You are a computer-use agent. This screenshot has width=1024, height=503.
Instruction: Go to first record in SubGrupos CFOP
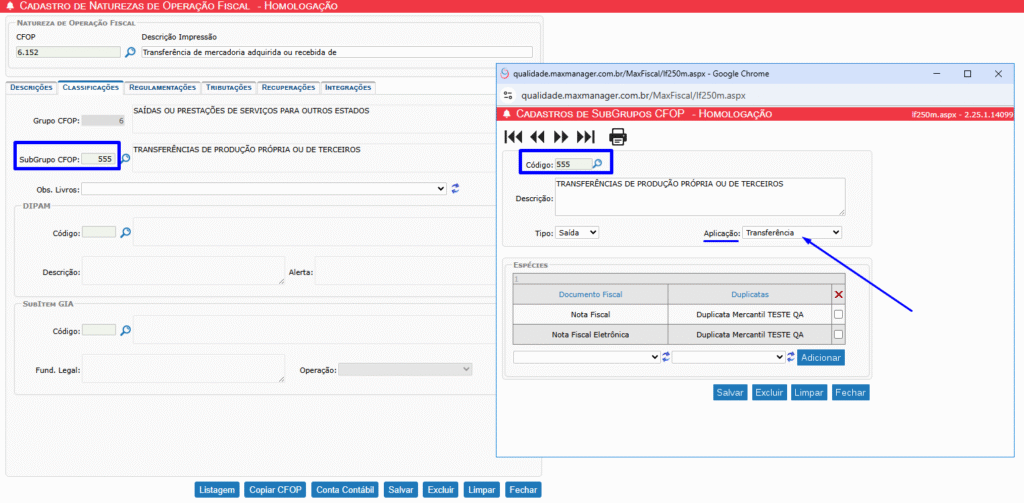[x=513, y=137]
